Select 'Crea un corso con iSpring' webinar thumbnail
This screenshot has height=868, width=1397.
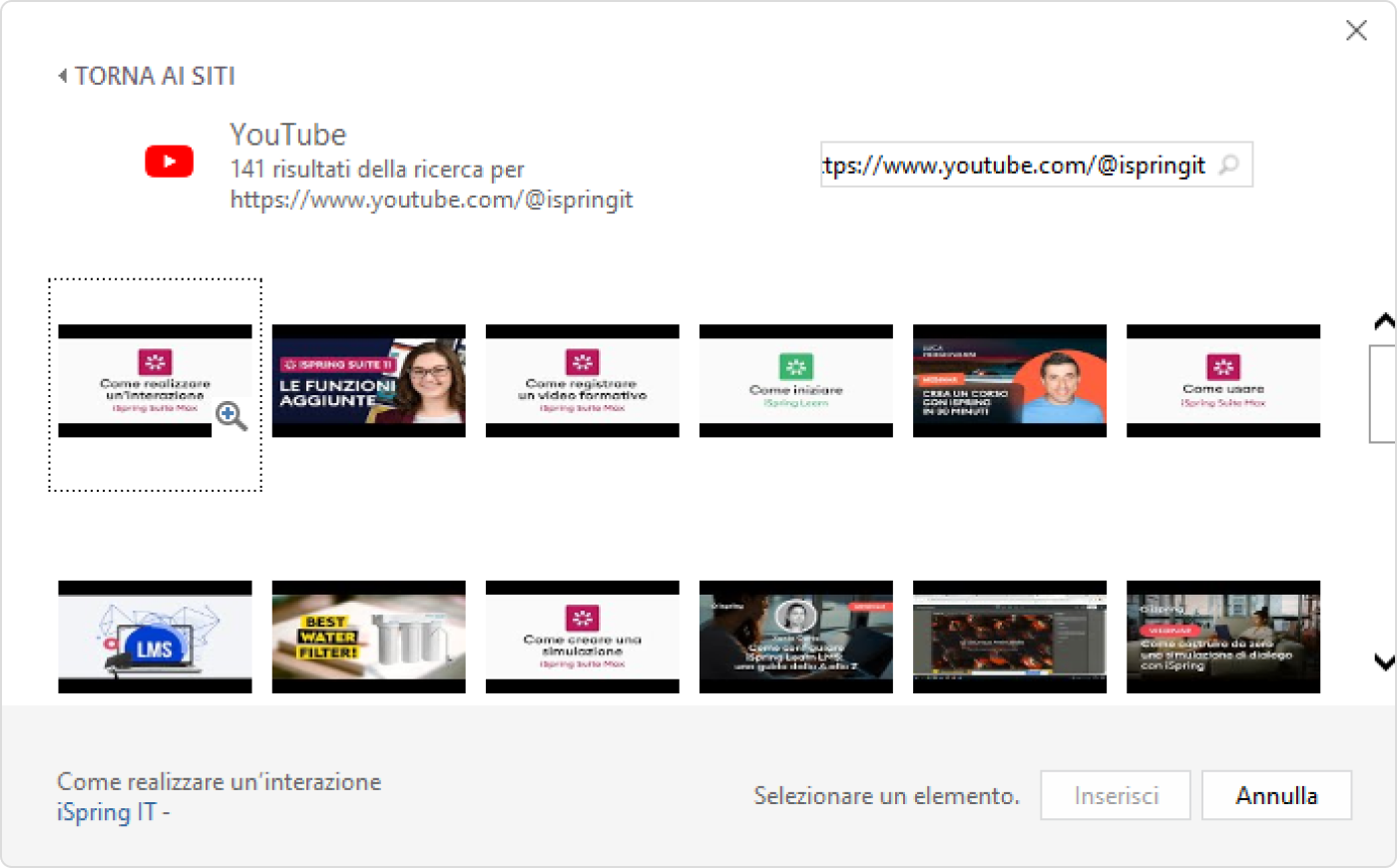click(x=1009, y=381)
